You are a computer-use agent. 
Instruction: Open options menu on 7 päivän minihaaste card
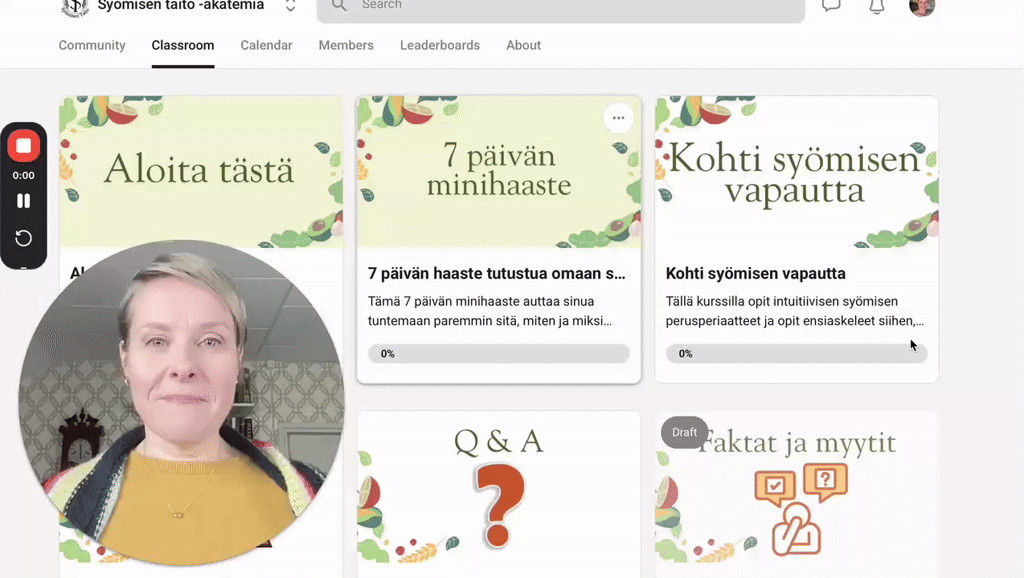point(618,117)
